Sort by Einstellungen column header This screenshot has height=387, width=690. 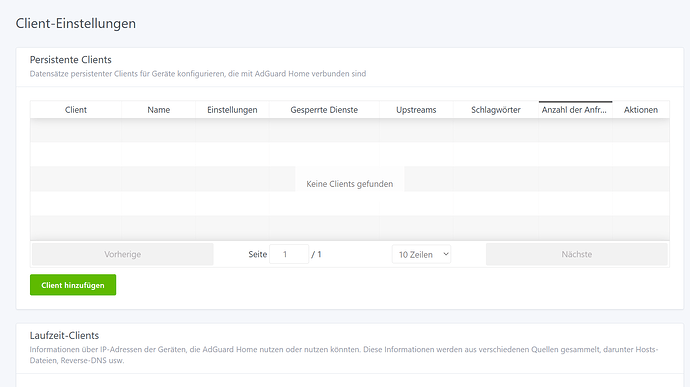[232, 110]
